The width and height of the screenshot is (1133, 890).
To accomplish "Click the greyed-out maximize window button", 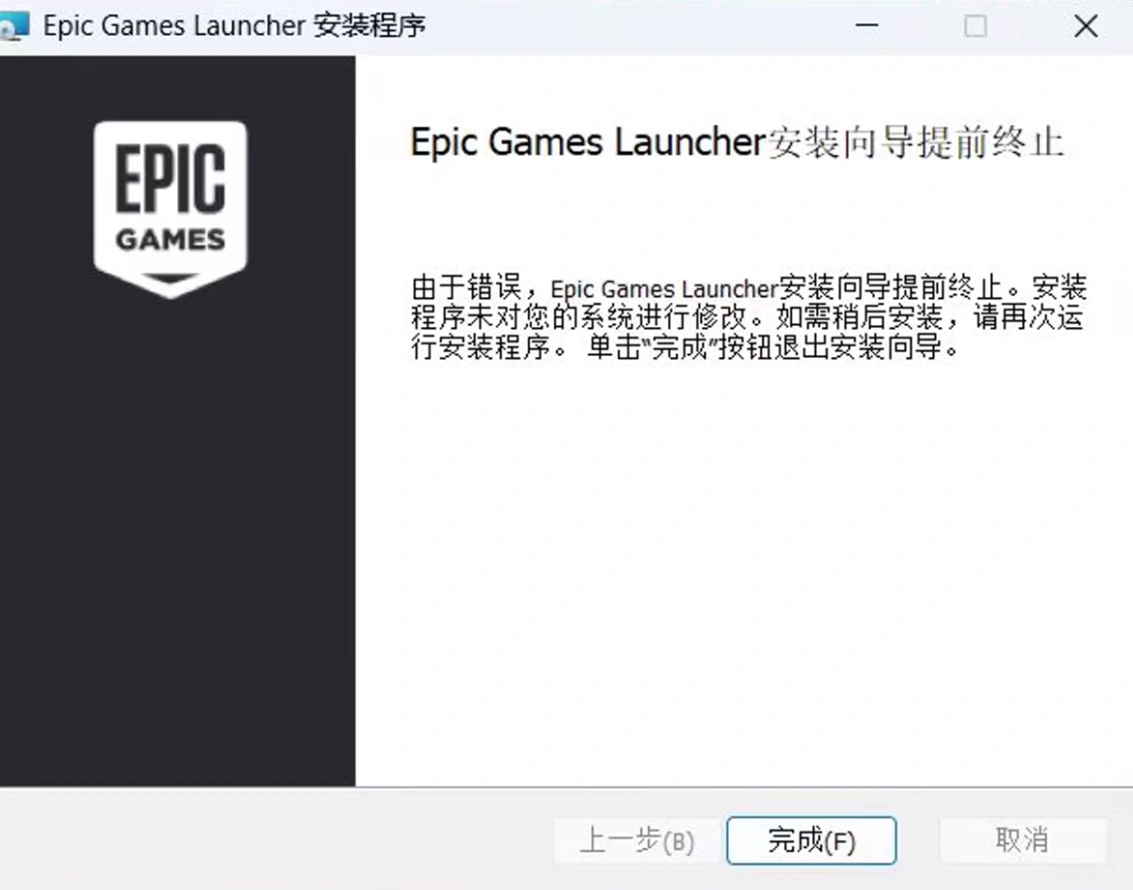I will 975,27.
